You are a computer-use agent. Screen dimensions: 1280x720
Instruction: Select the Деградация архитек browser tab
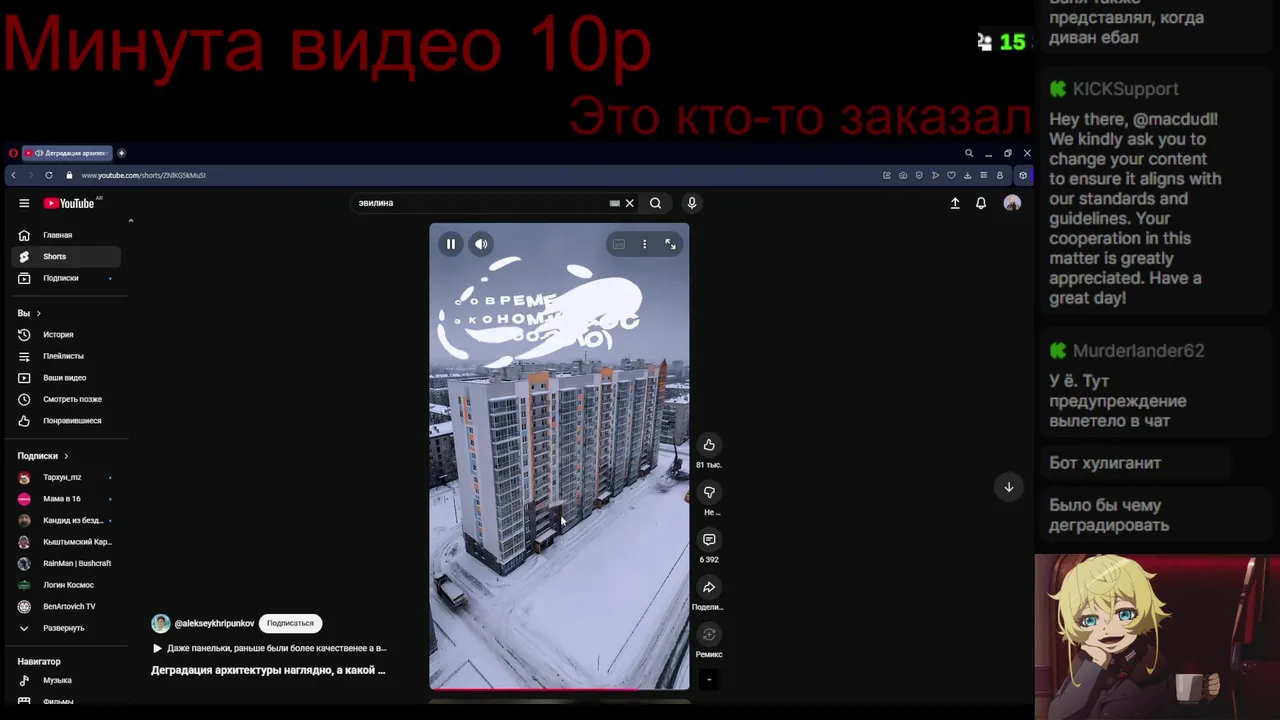[x=69, y=153]
